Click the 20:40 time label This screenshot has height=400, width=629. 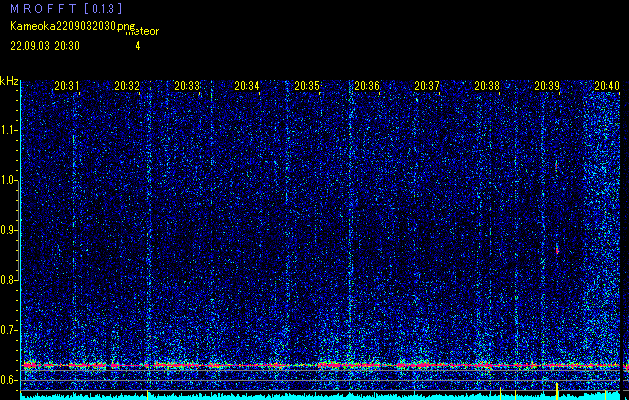607,85
